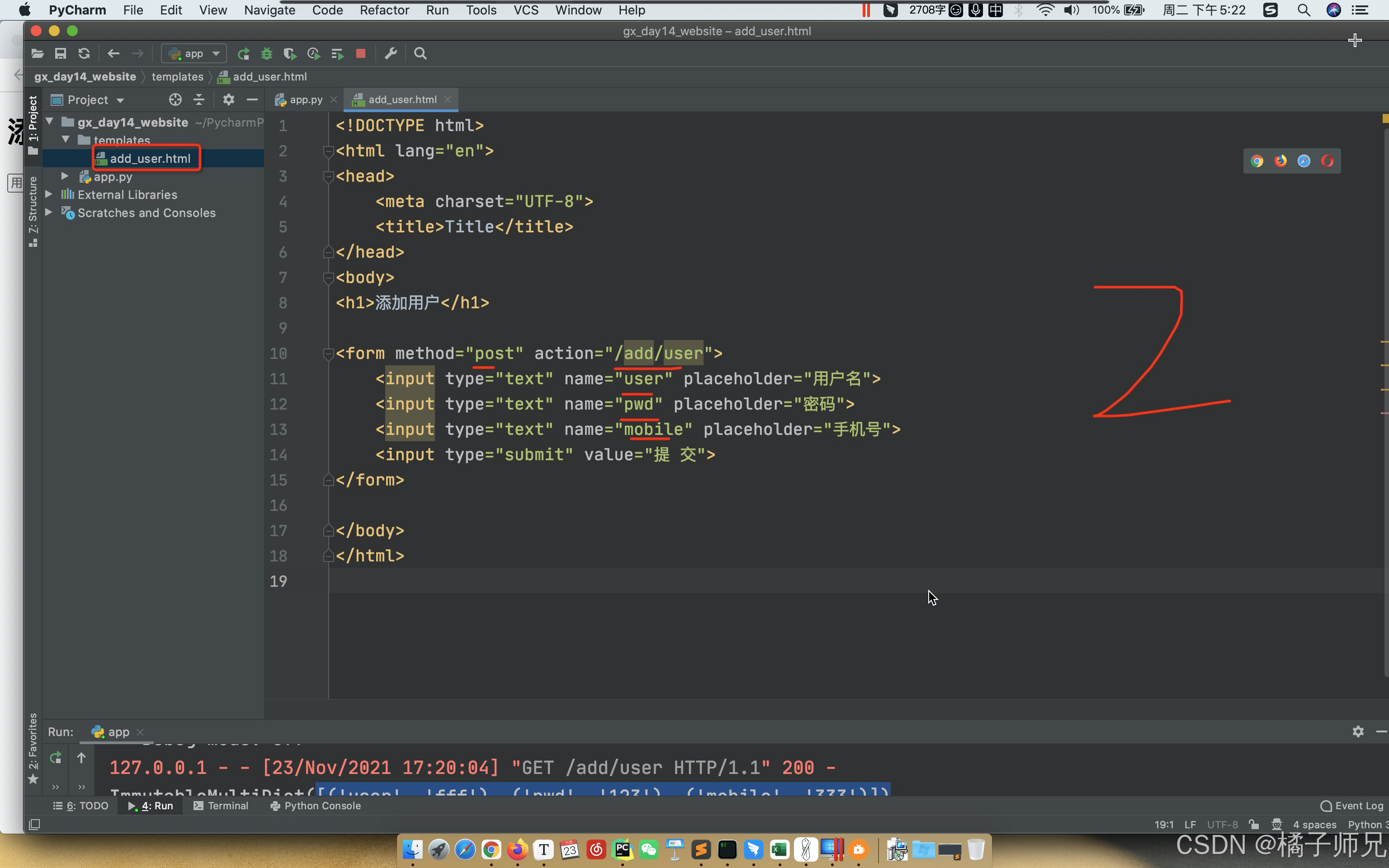Open WeChat from the Dock
The image size is (1389, 868).
pos(648,849)
